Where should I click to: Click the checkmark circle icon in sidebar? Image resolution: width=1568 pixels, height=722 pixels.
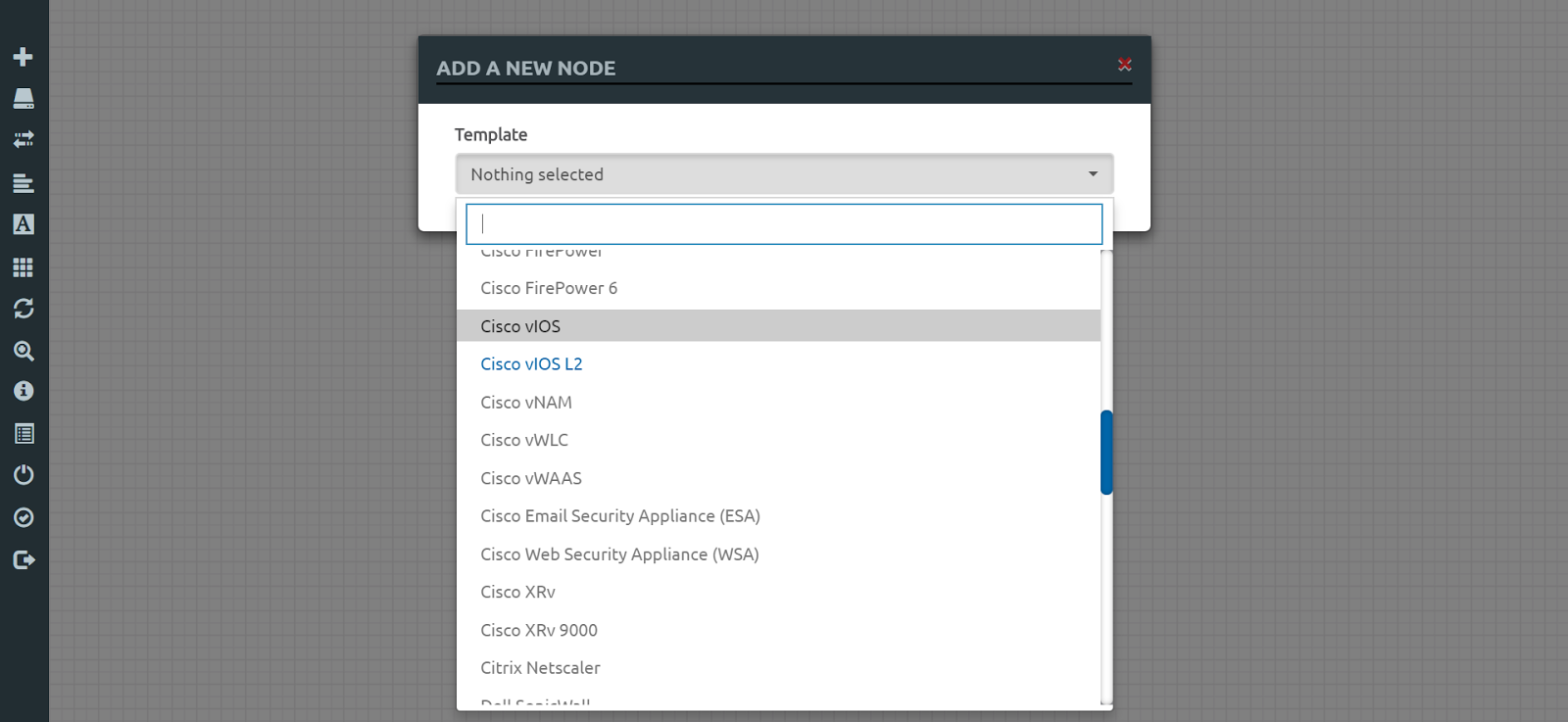[x=24, y=517]
